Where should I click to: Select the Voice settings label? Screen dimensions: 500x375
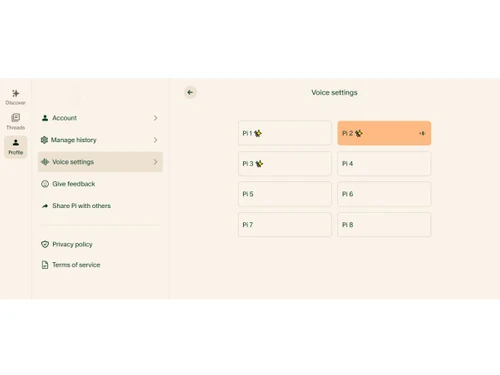pyautogui.click(x=73, y=162)
